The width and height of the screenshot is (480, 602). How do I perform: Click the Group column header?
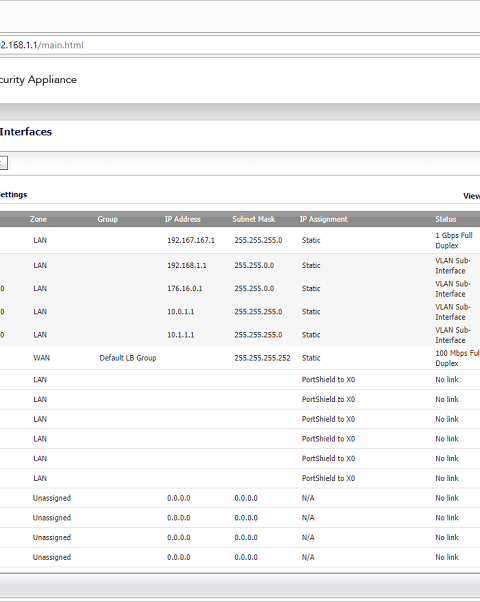(x=108, y=219)
